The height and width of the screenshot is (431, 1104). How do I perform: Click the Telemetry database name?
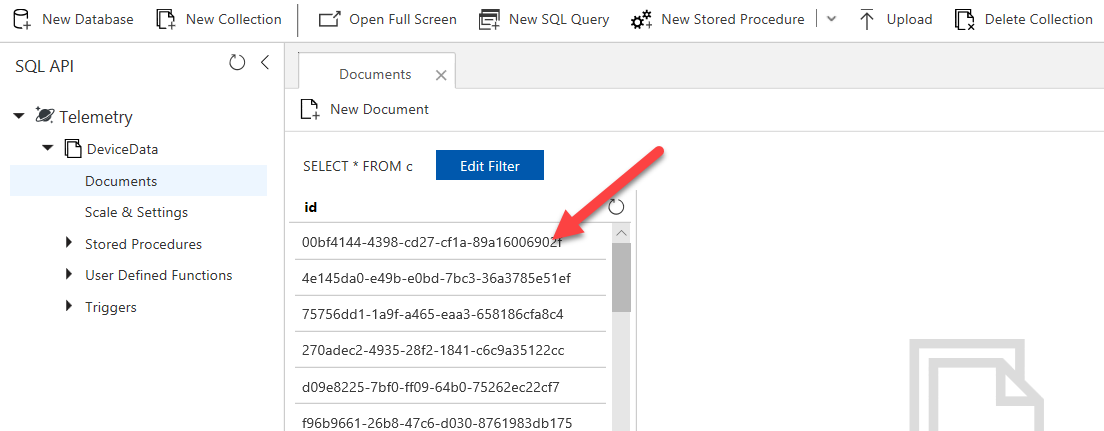click(96, 117)
